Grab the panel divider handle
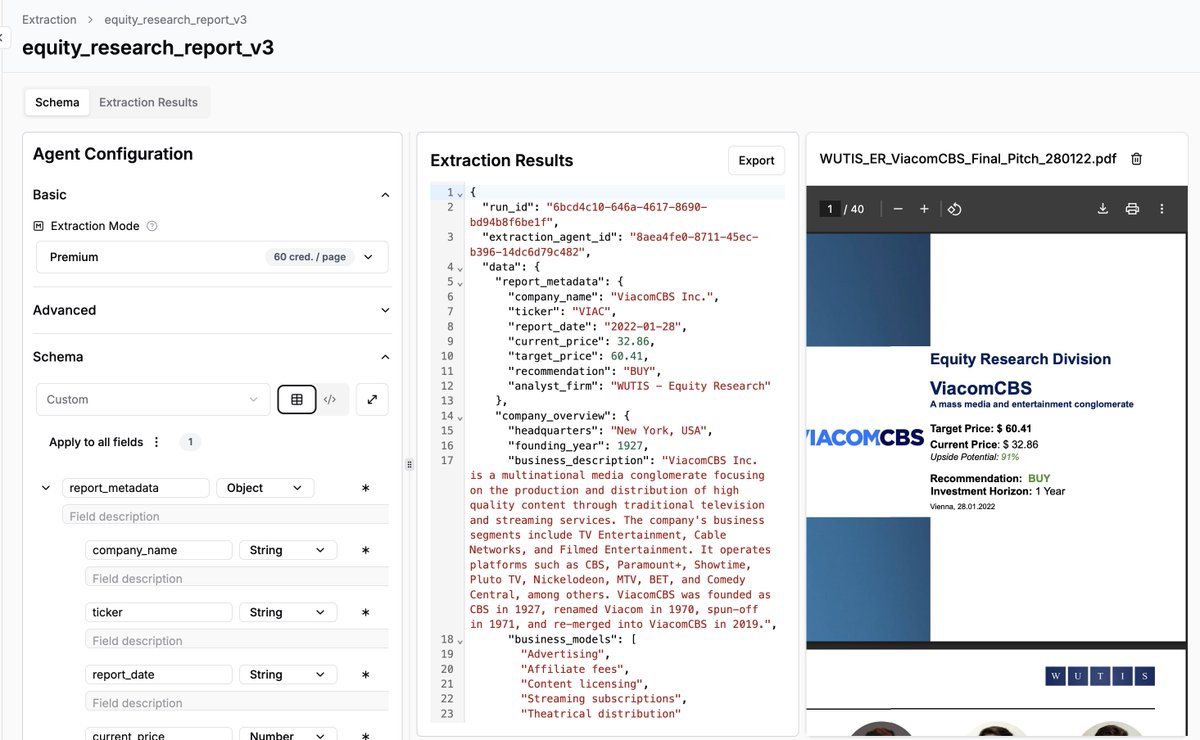This screenshot has height=740, width=1200. click(x=408, y=464)
